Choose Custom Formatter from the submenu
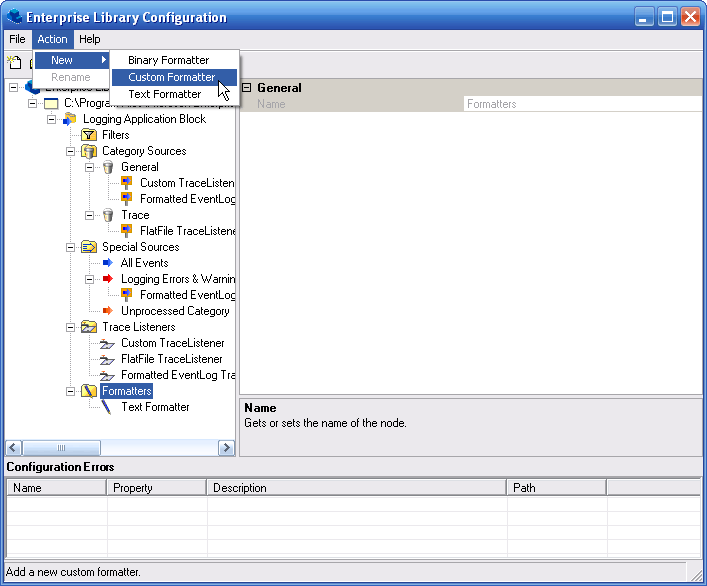Image resolution: width=707 pixels, height=586 pixels. pyautogui.click(x=171, y=77)
